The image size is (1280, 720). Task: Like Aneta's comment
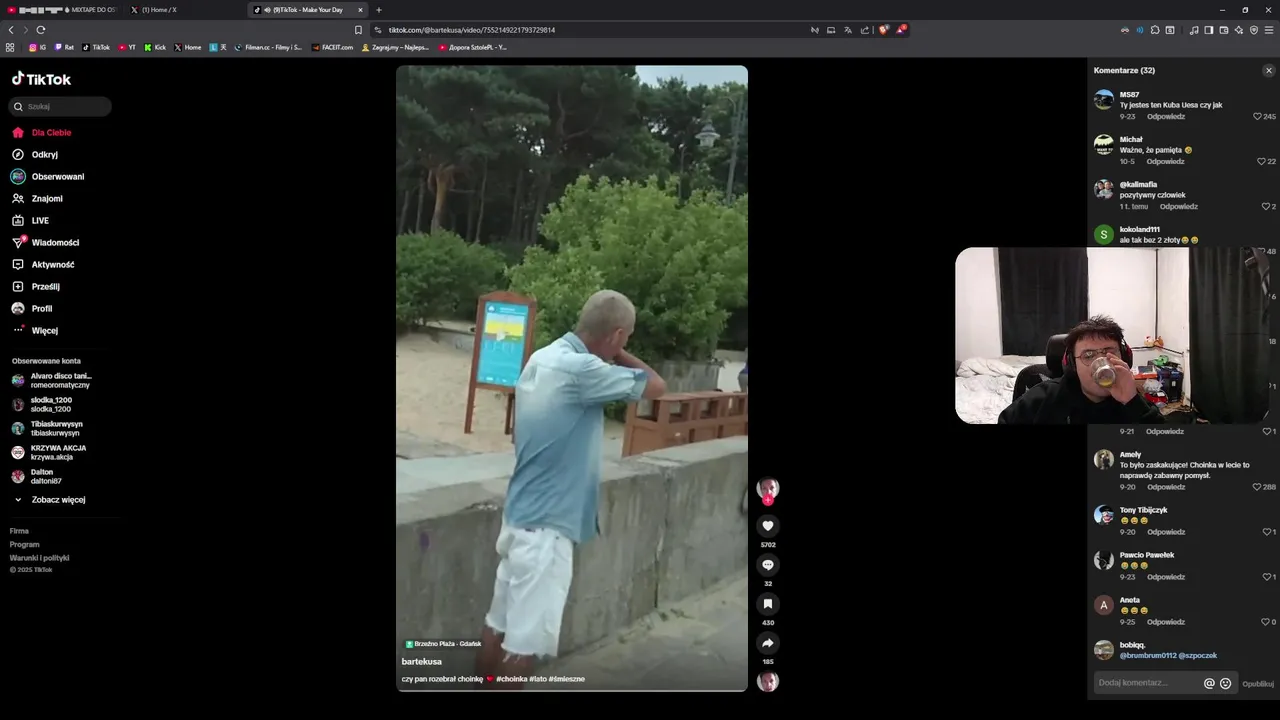point(1265,622)
